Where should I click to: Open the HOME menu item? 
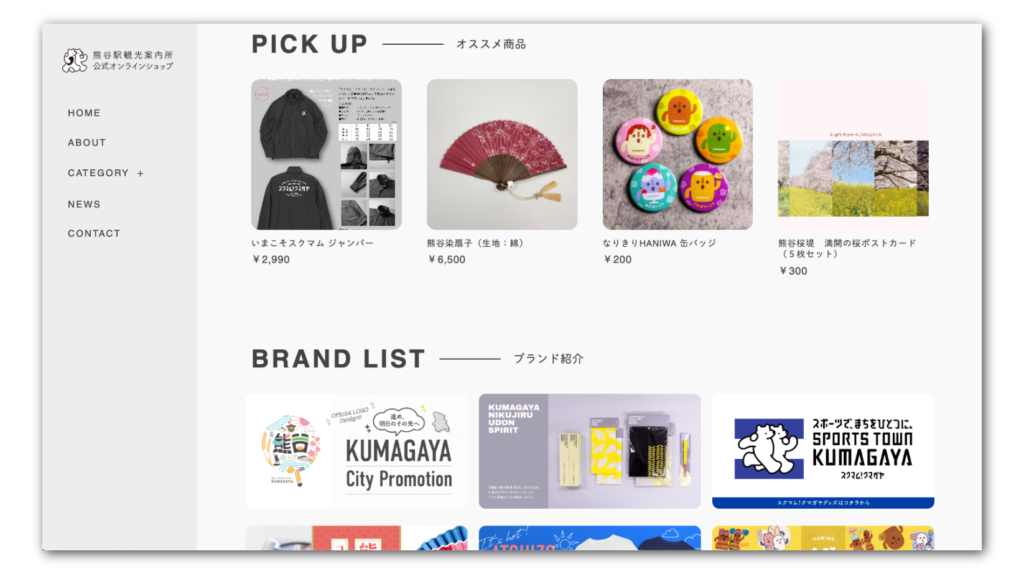84,113
